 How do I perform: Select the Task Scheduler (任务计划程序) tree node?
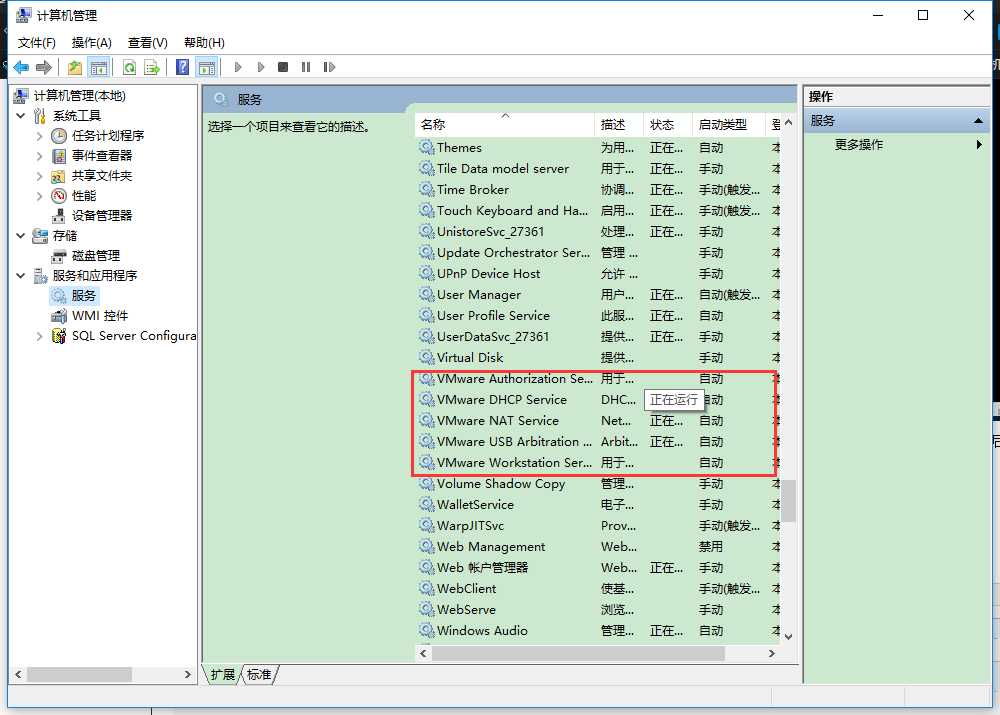(108, 135)
